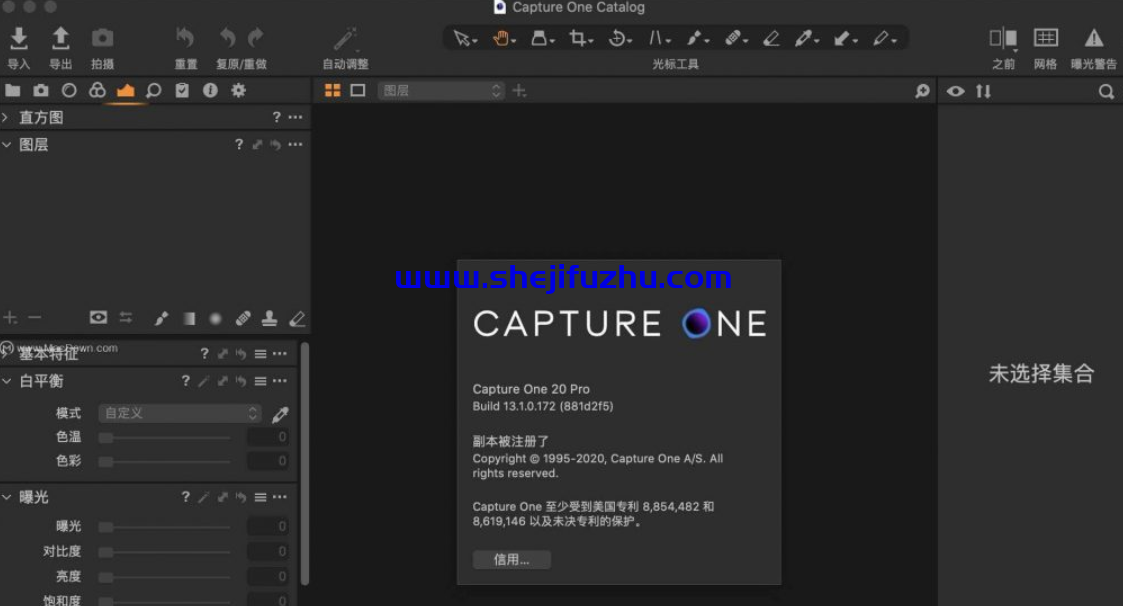The image size is (1123, 606).
Task: Click the 色彩 slider handle
Action: (106, 462)
